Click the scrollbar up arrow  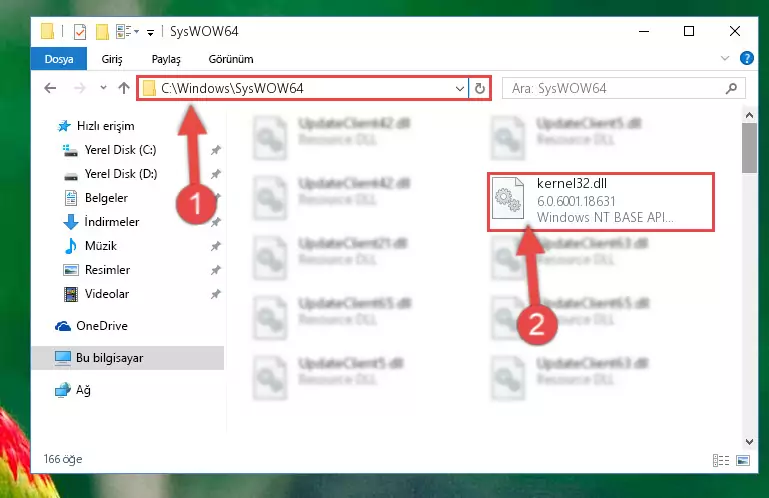pyautogui.click(x=749, y=115)
